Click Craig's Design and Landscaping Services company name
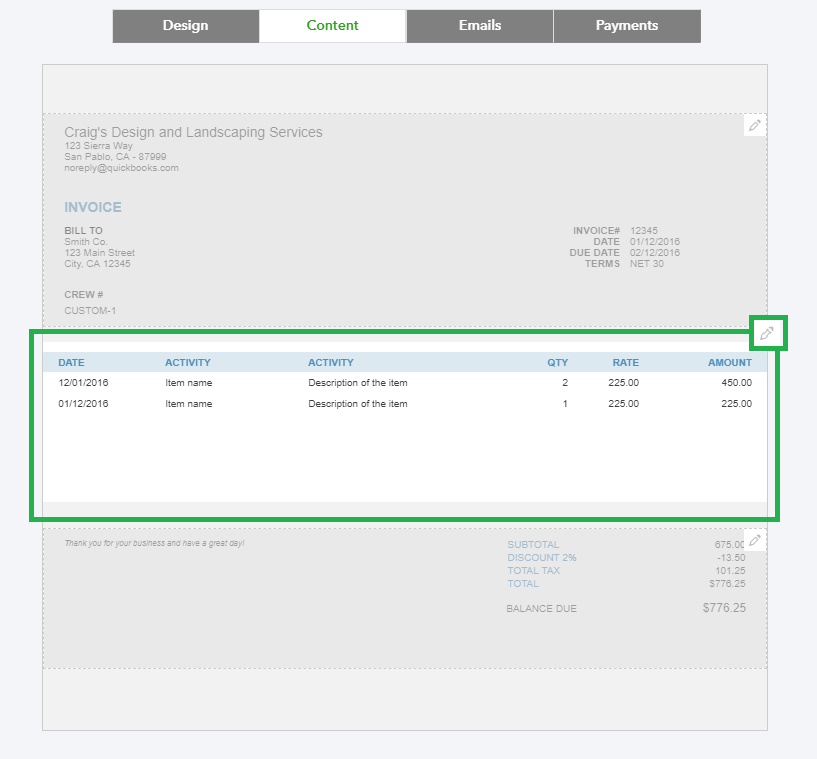This screenshot has width=817, height=759. tap(192, 132)
